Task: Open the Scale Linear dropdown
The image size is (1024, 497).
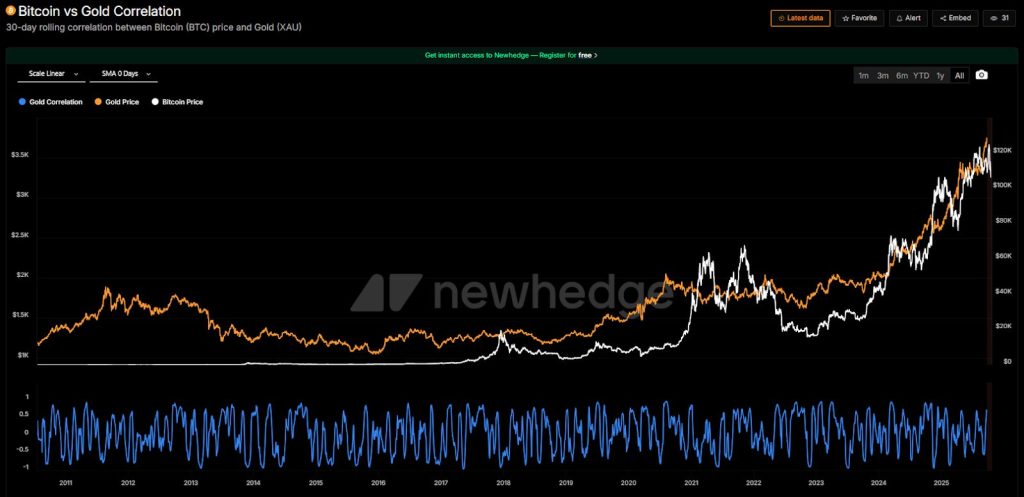Action: [51, 74]
